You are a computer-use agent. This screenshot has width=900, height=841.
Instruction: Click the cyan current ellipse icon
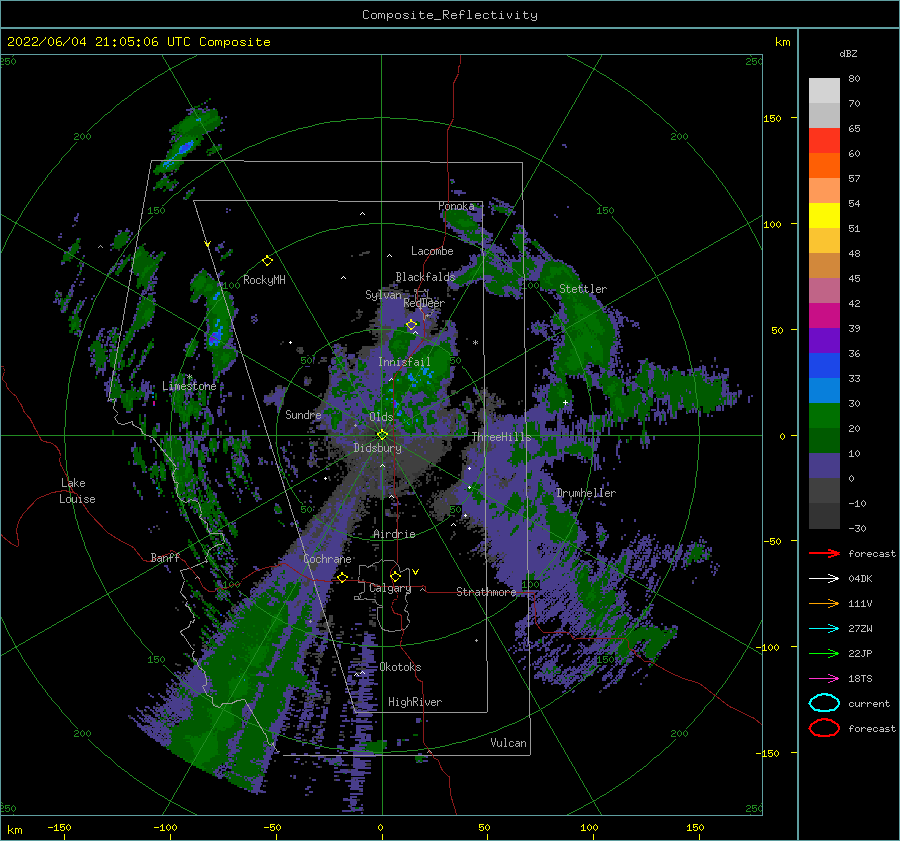coord(824,703)
